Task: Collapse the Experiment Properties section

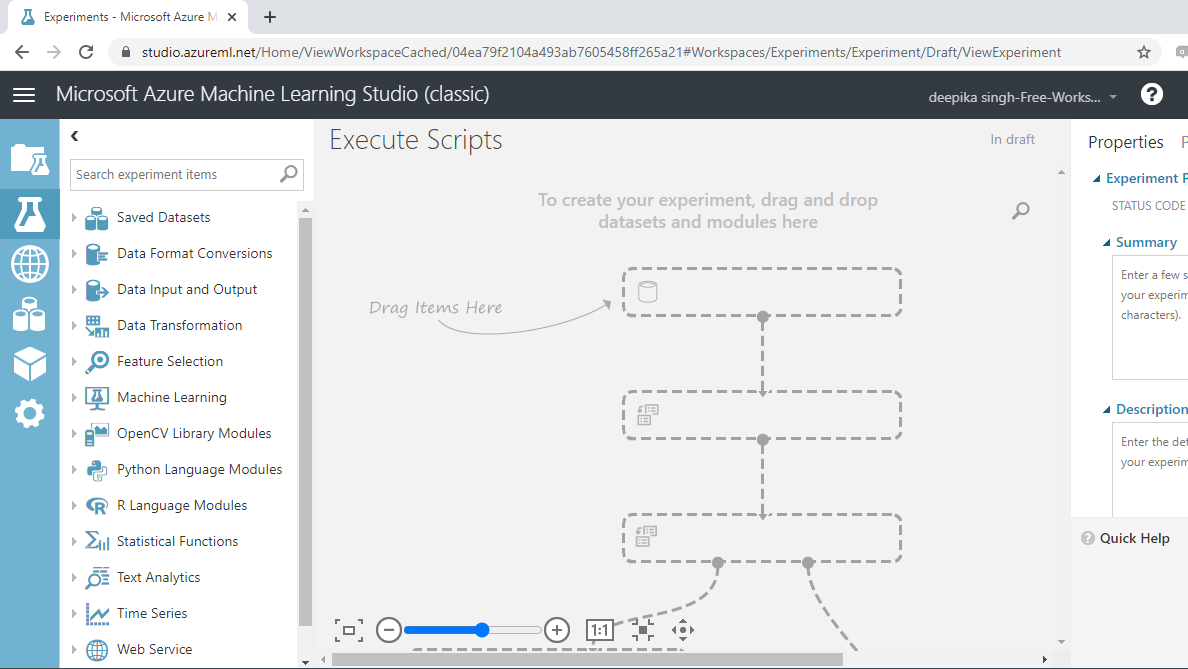Action: [x=1096, y=179]
